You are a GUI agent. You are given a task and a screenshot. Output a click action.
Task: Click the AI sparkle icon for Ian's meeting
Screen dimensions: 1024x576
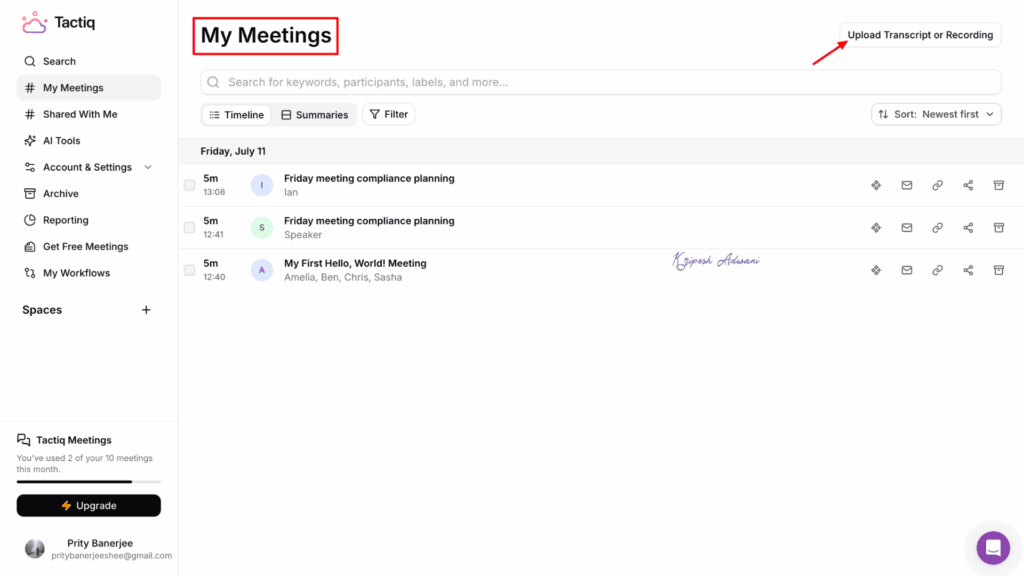pos(876,185)
